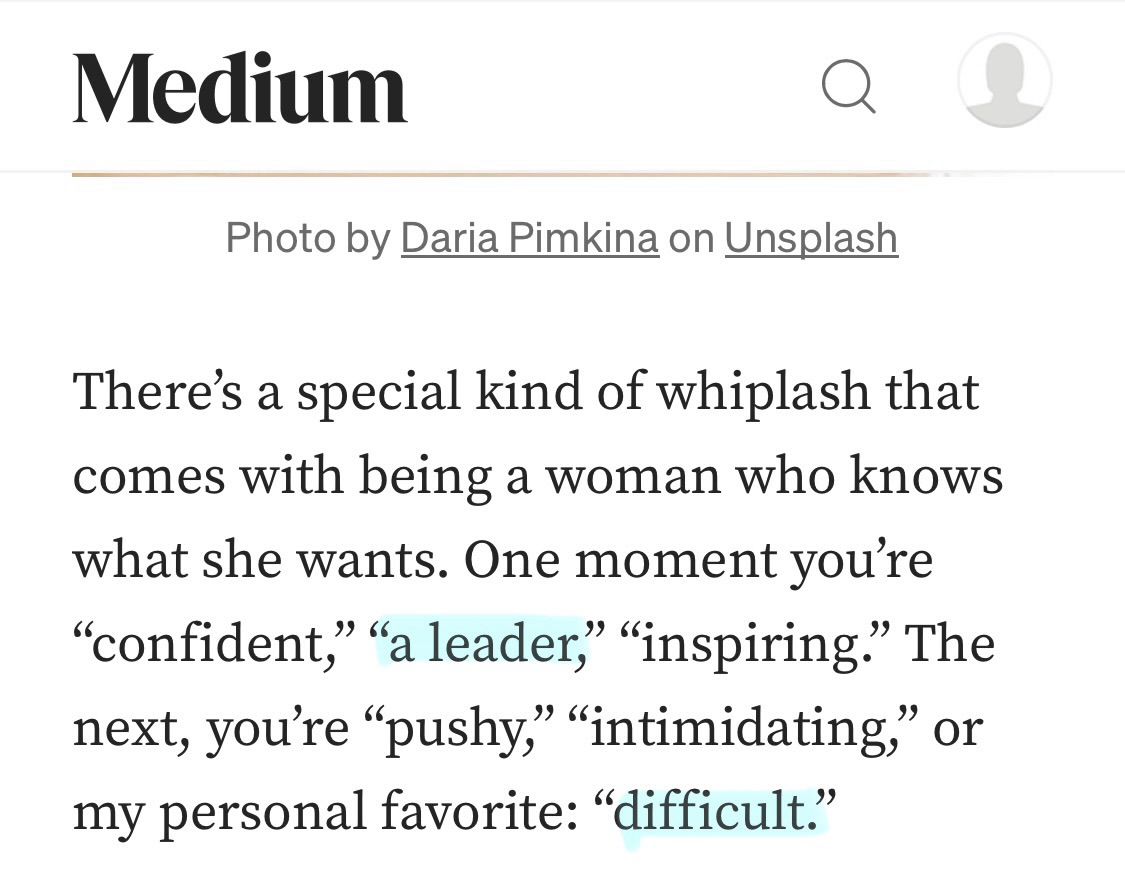Click the Medium logo
Screen dimensions: 1125x887
[x=239, y=88]
